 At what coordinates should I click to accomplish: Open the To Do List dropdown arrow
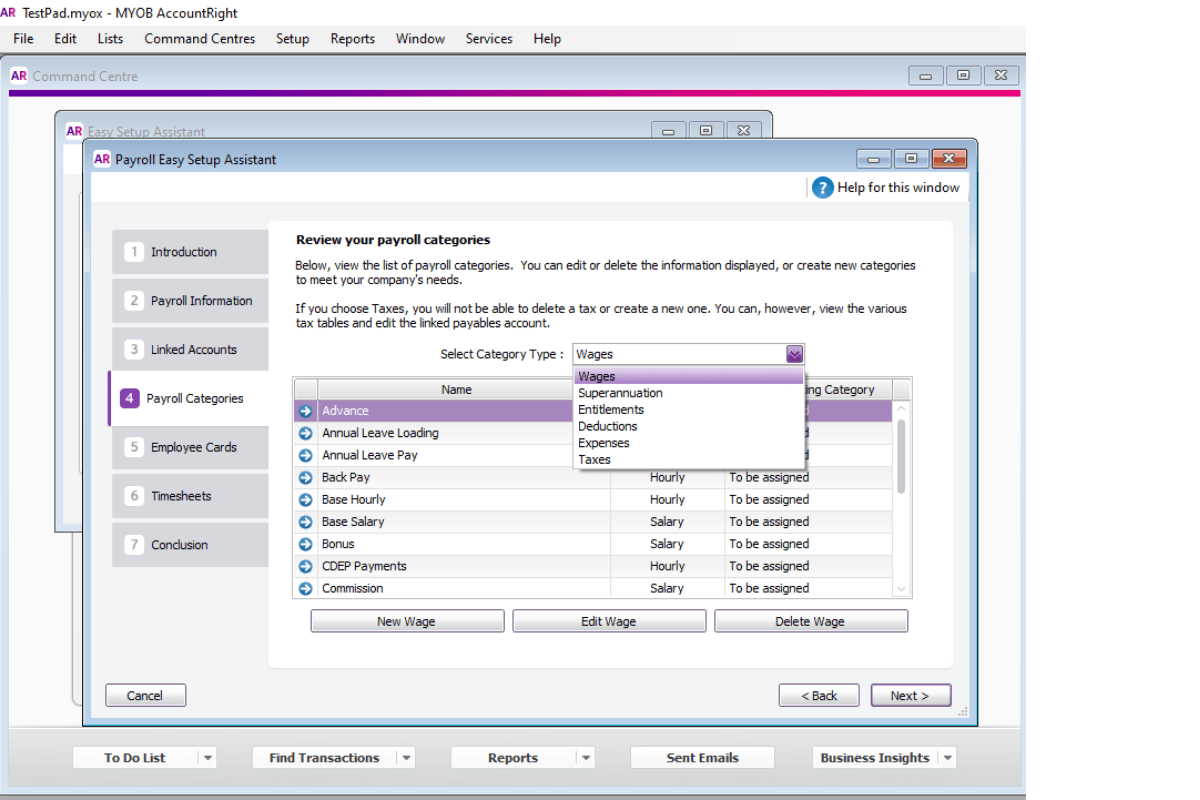(x=207, y=757)
